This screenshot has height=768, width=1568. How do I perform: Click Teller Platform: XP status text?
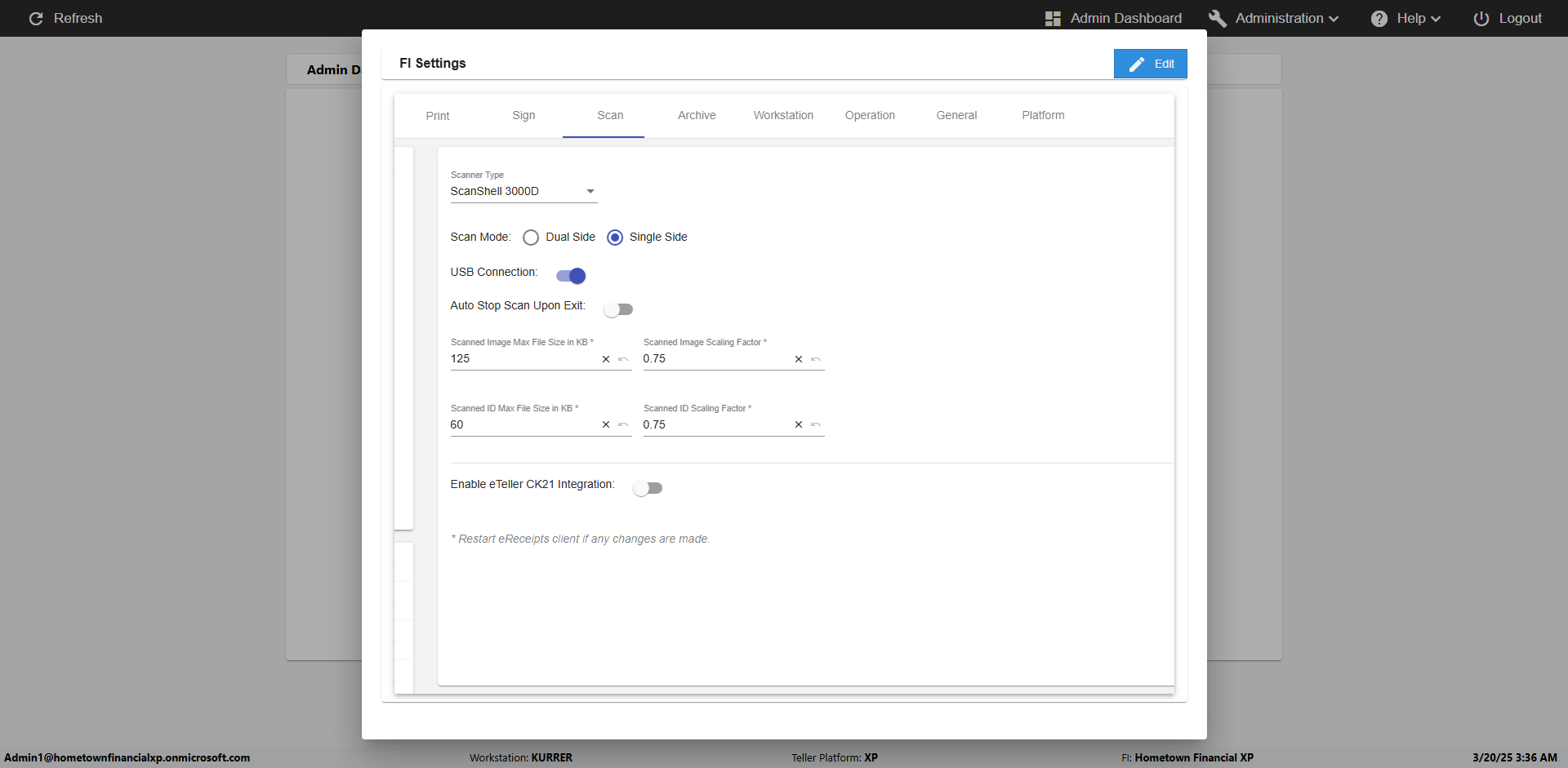tap(835, 757)
